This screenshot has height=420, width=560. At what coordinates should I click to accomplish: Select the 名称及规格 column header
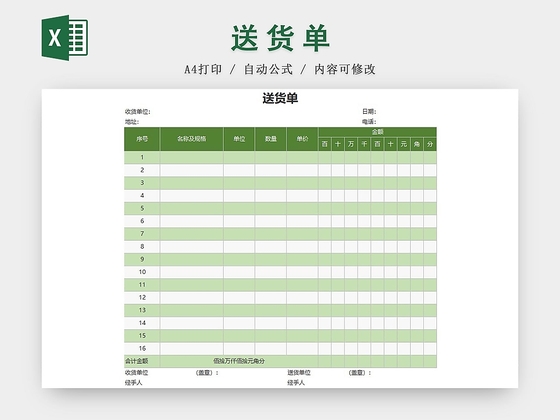pyautogui.click(x=192, y=139)
